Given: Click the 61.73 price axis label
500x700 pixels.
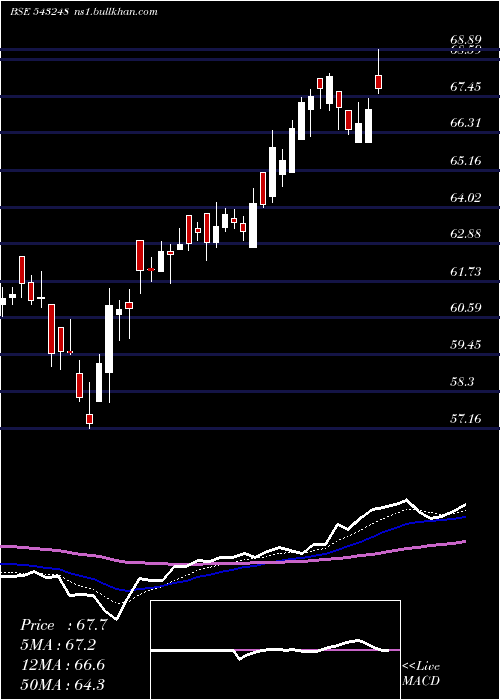Looking at the screenshot, I should (x=466, y=271).
